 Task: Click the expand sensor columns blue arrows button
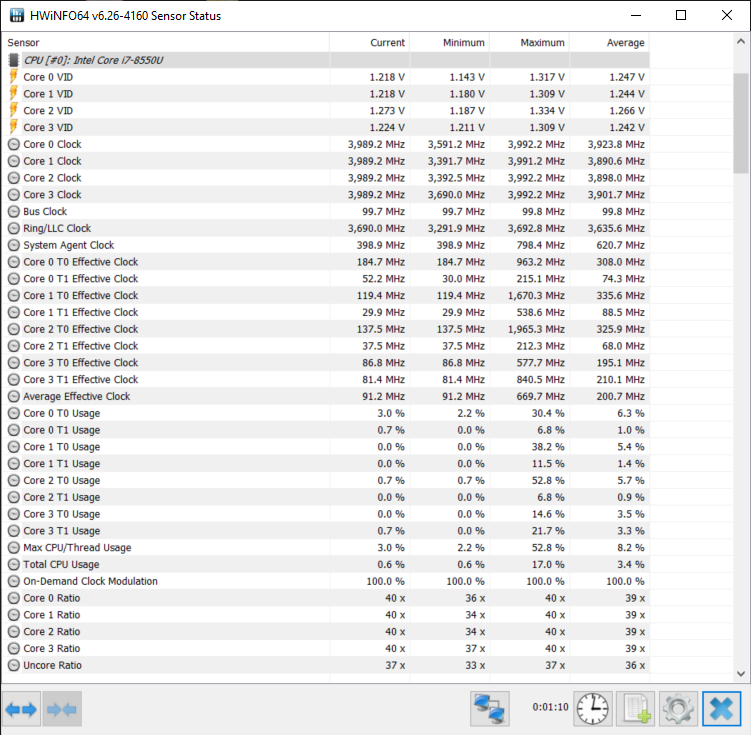click(22, 709)
